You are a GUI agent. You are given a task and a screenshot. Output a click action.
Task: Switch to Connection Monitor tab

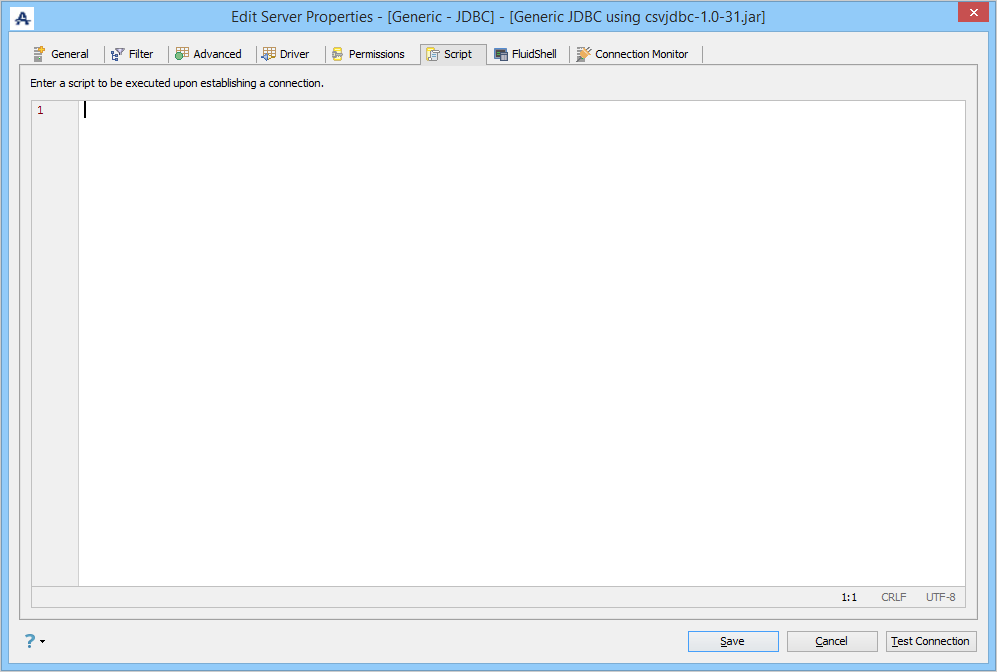tap(632, 54)
